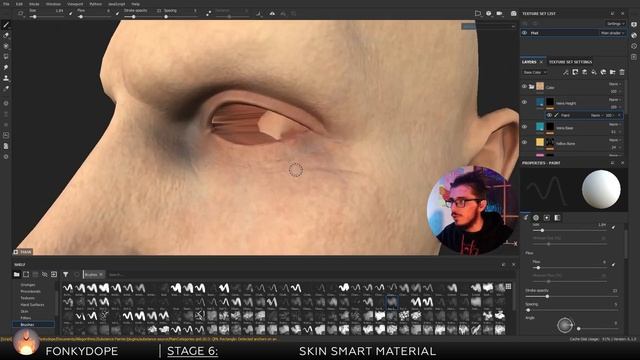Toggle visibility of the texture set

click(524, 33)
